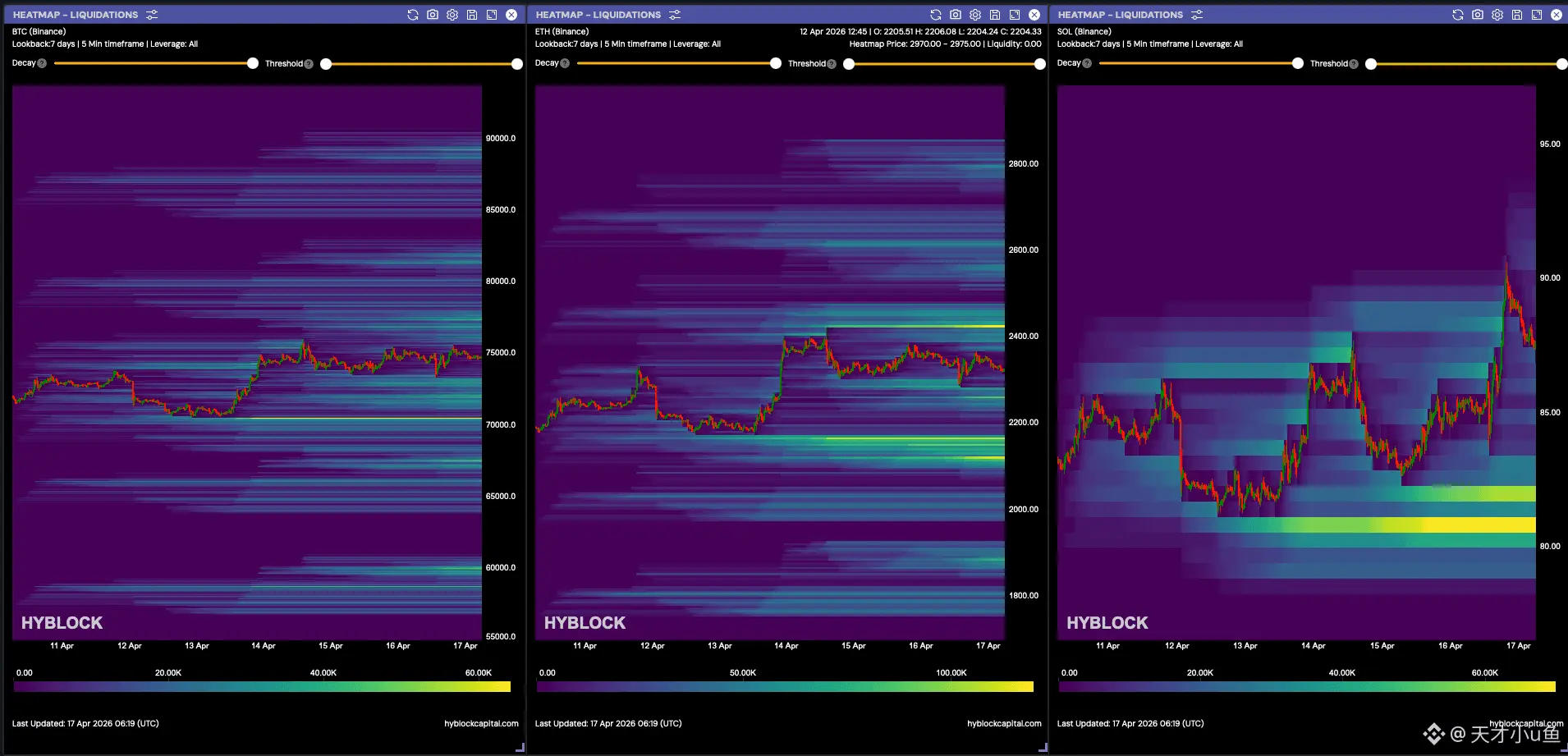Click the 85.00 price label on SOL axis

point(1550,412)
